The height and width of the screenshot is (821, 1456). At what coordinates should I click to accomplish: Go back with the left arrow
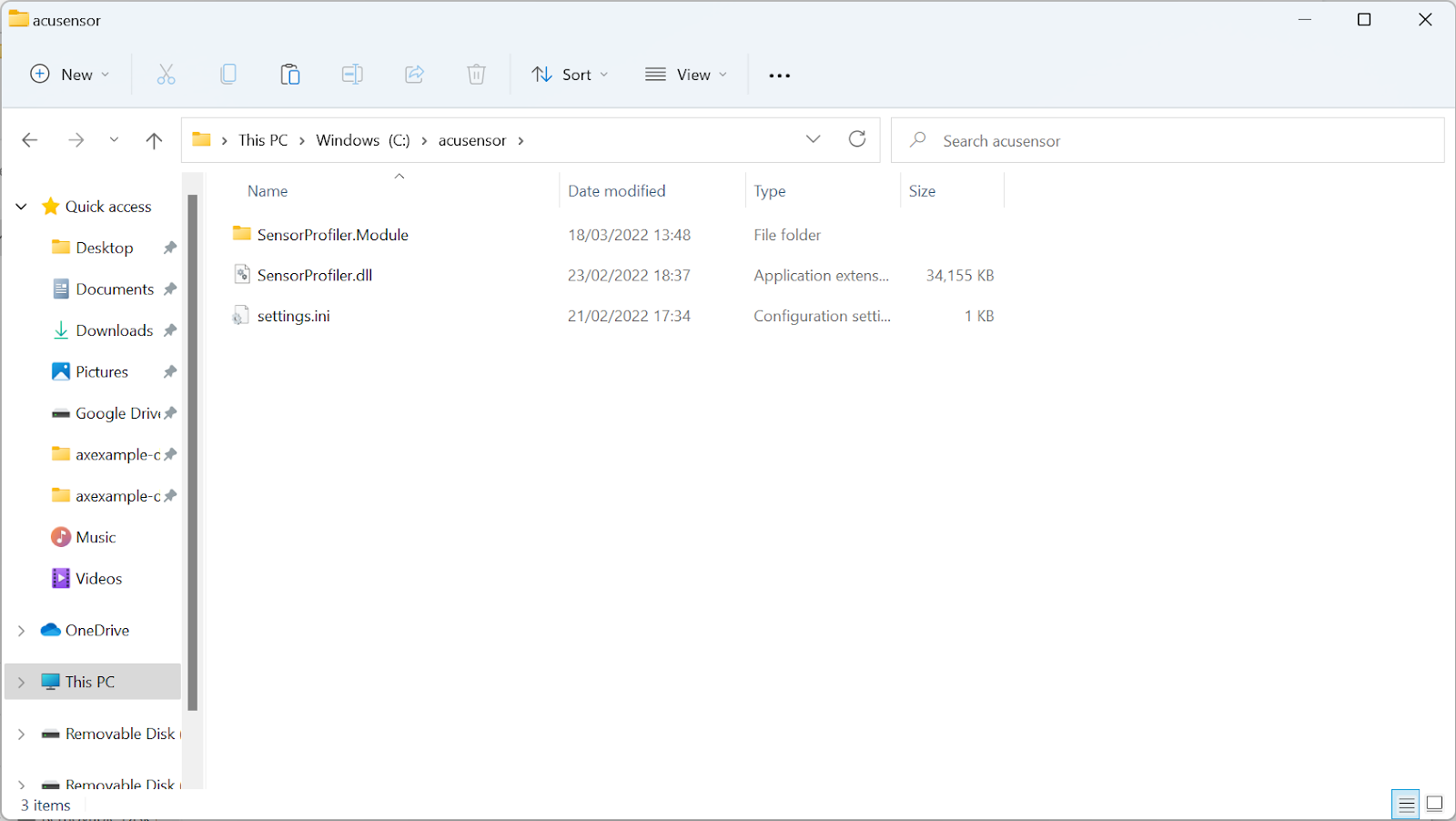click(30, 140)
